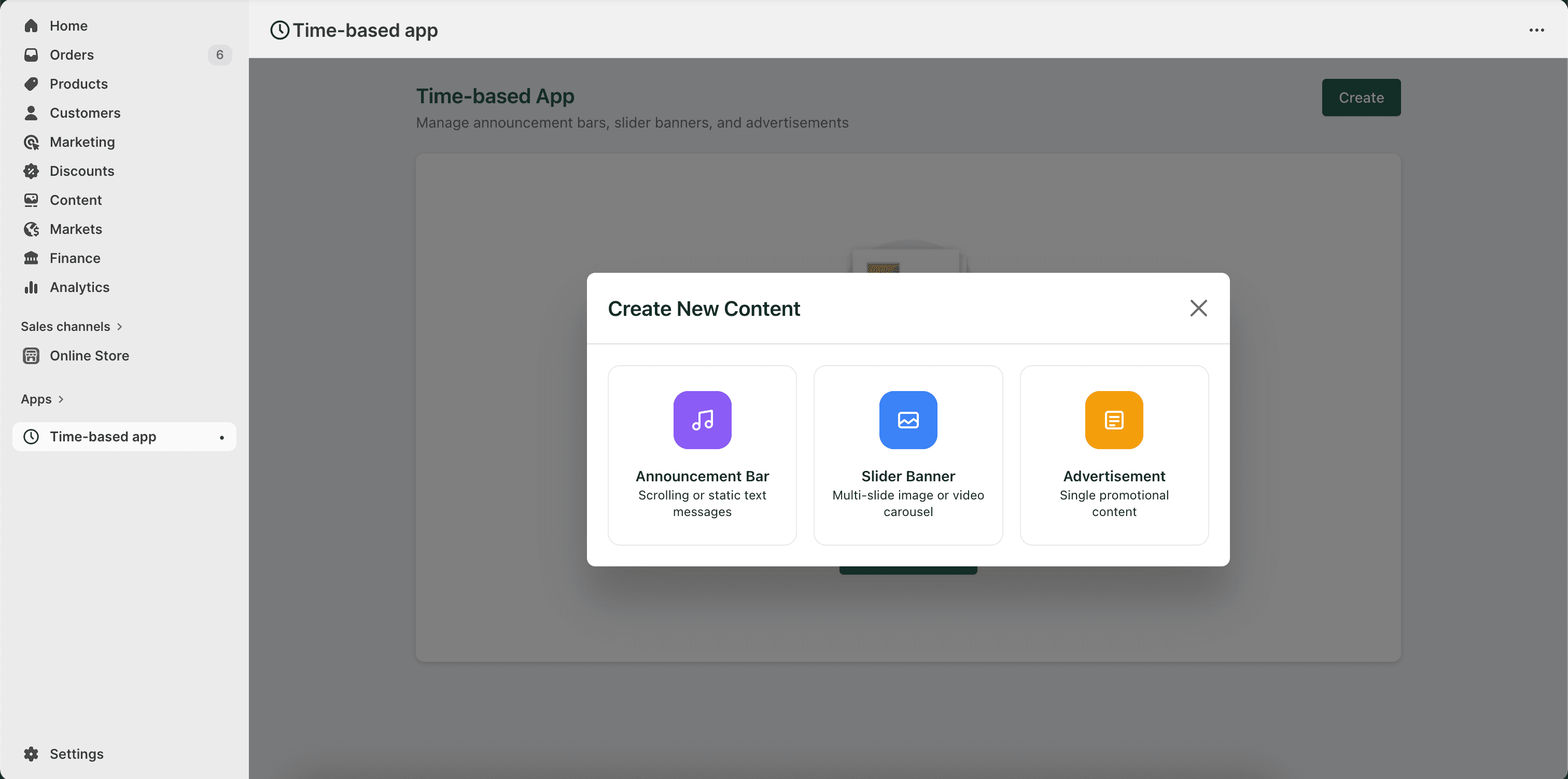Image resolution: width=1568 pixels, height=779 pixels.
Task: Click the Discounts badge icon
Action: [x=31, y=171]
